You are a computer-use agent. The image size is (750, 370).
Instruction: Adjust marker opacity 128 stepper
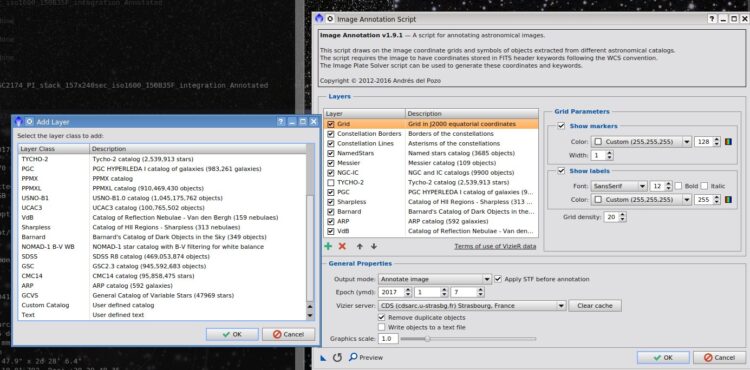[716, 142]
